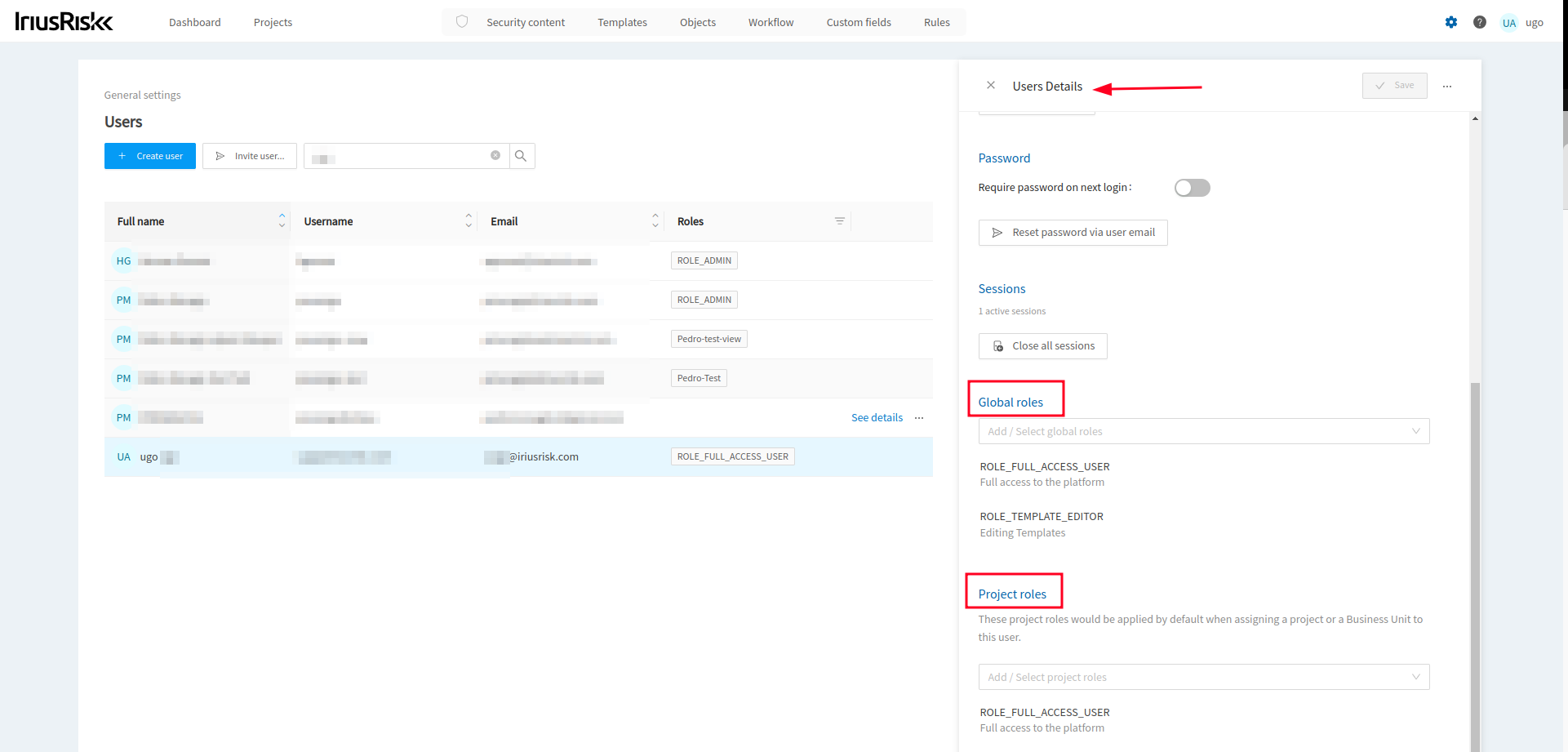1568x752 pixels.
Task: Click the Create user button
Action: pyautogui.click(x=150, y=156)
